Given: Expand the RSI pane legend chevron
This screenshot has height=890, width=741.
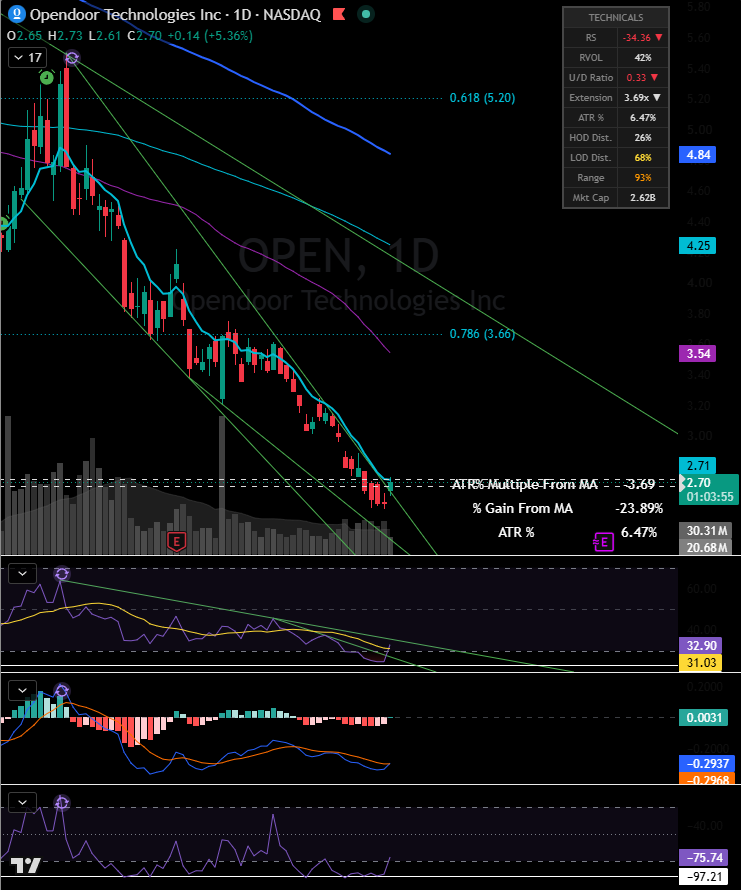Looking at the screenshot, I should [23, 573].
